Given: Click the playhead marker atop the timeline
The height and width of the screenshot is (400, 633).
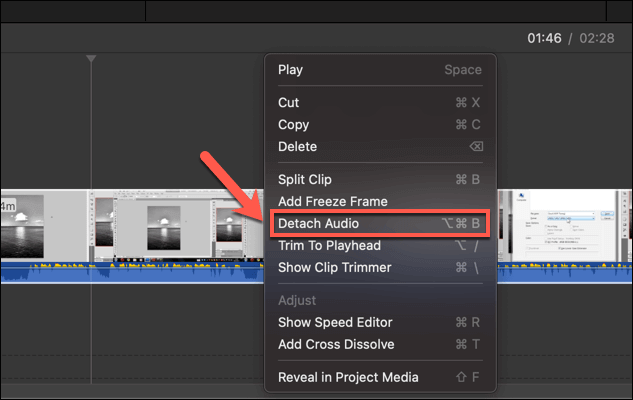Looking at the screenshot, I should 91,60.
